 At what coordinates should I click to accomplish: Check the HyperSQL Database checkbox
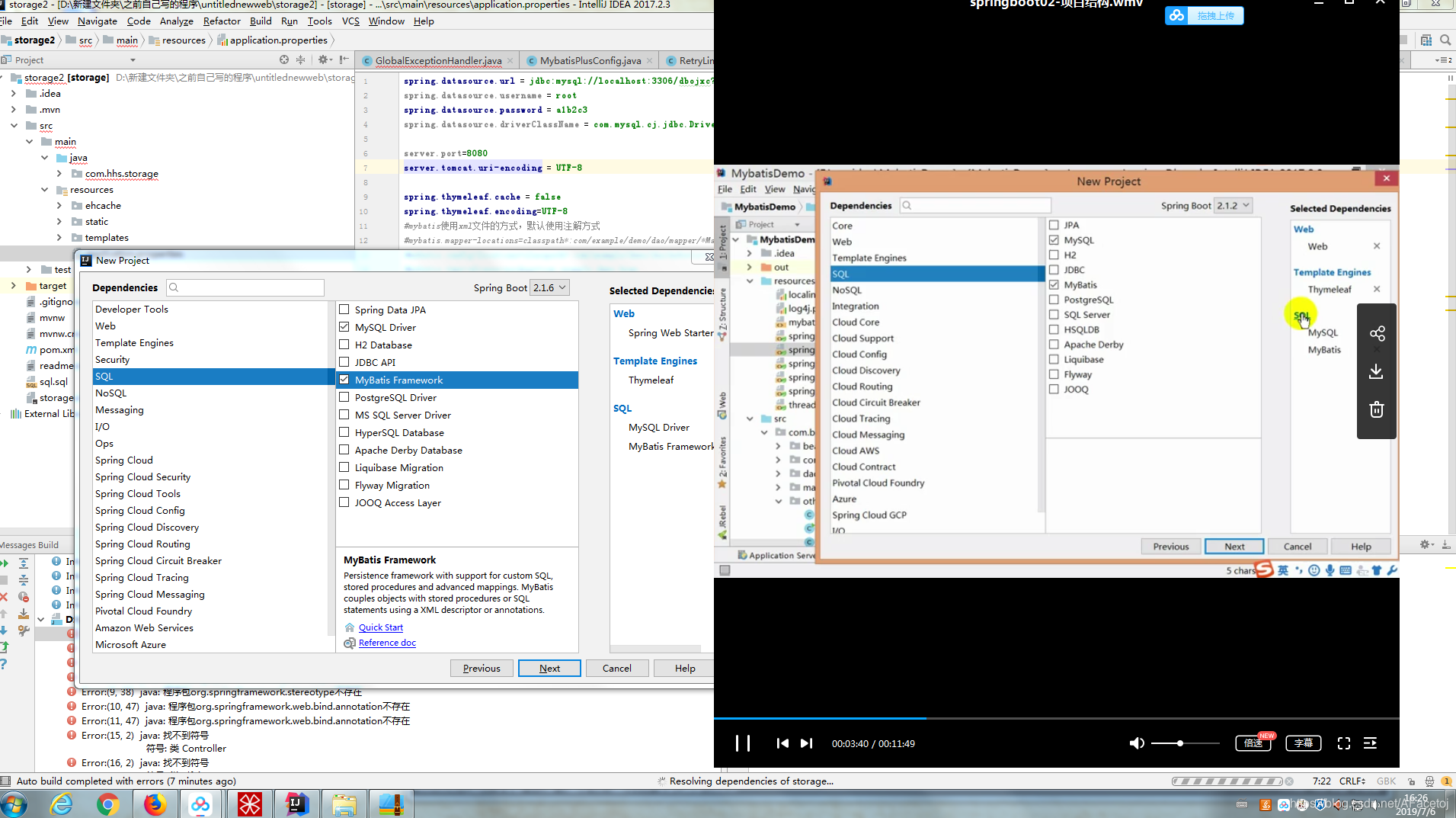[344, 432]
